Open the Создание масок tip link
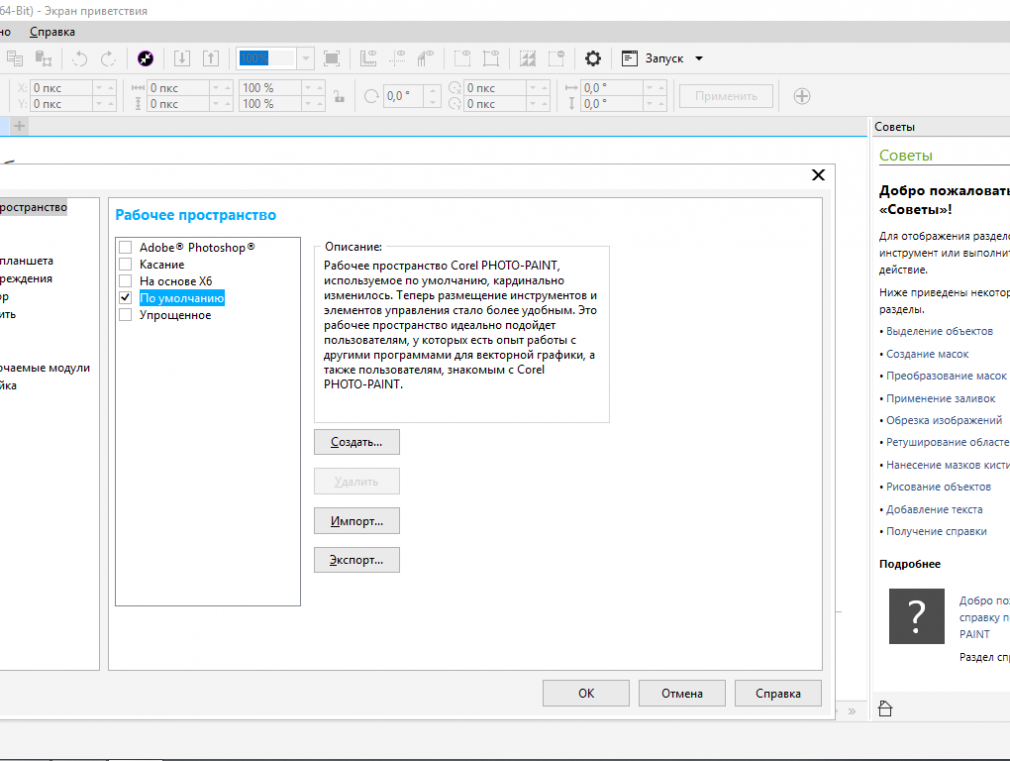 (x=928, y=354)
